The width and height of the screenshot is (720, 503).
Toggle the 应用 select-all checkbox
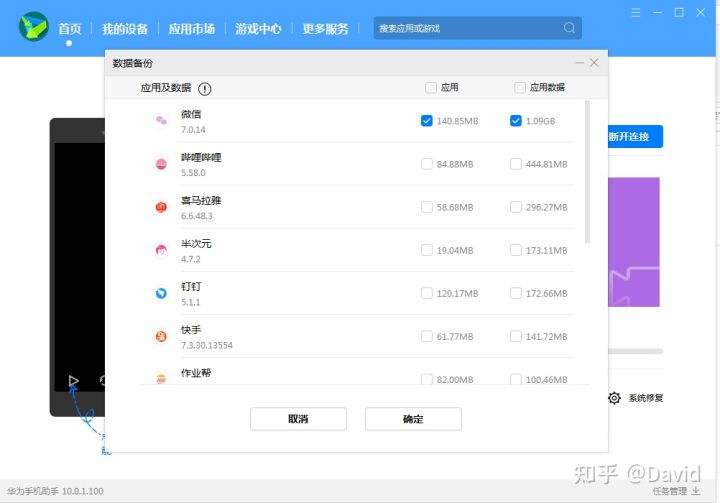[431, 87]
